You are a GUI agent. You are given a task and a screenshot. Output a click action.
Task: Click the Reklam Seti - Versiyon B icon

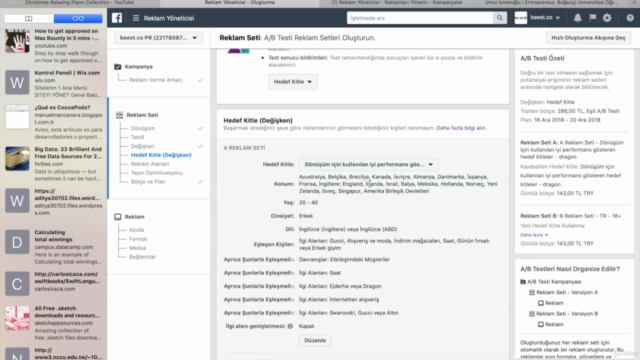coord(532,313)
